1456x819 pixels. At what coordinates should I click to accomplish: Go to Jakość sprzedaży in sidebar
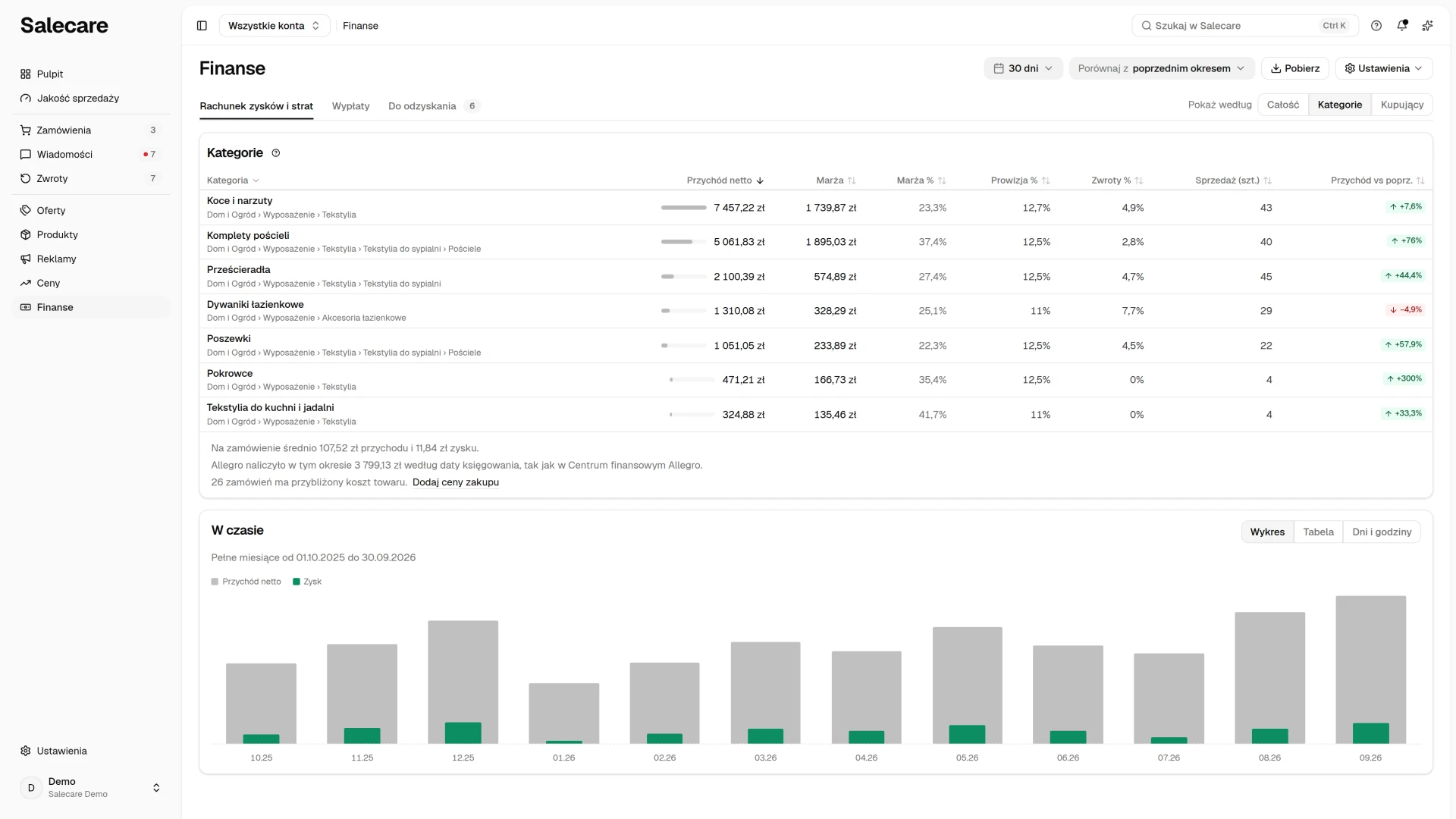click(x=91, y=99)
